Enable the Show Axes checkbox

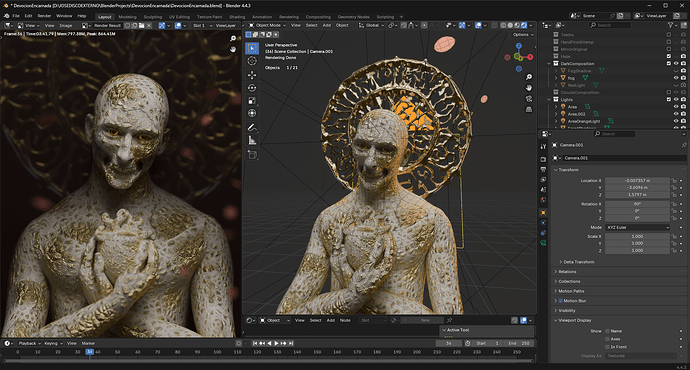pyautogui.click(x=607, y=339)
